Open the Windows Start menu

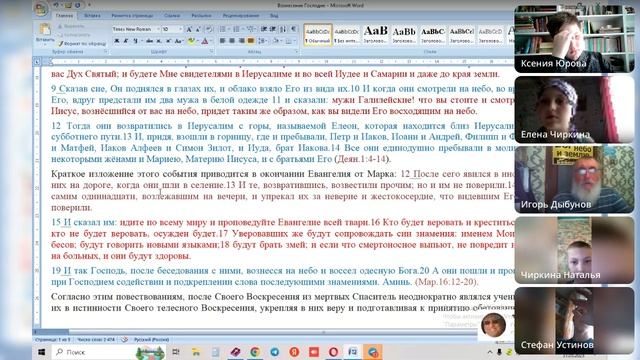(42, 352)
